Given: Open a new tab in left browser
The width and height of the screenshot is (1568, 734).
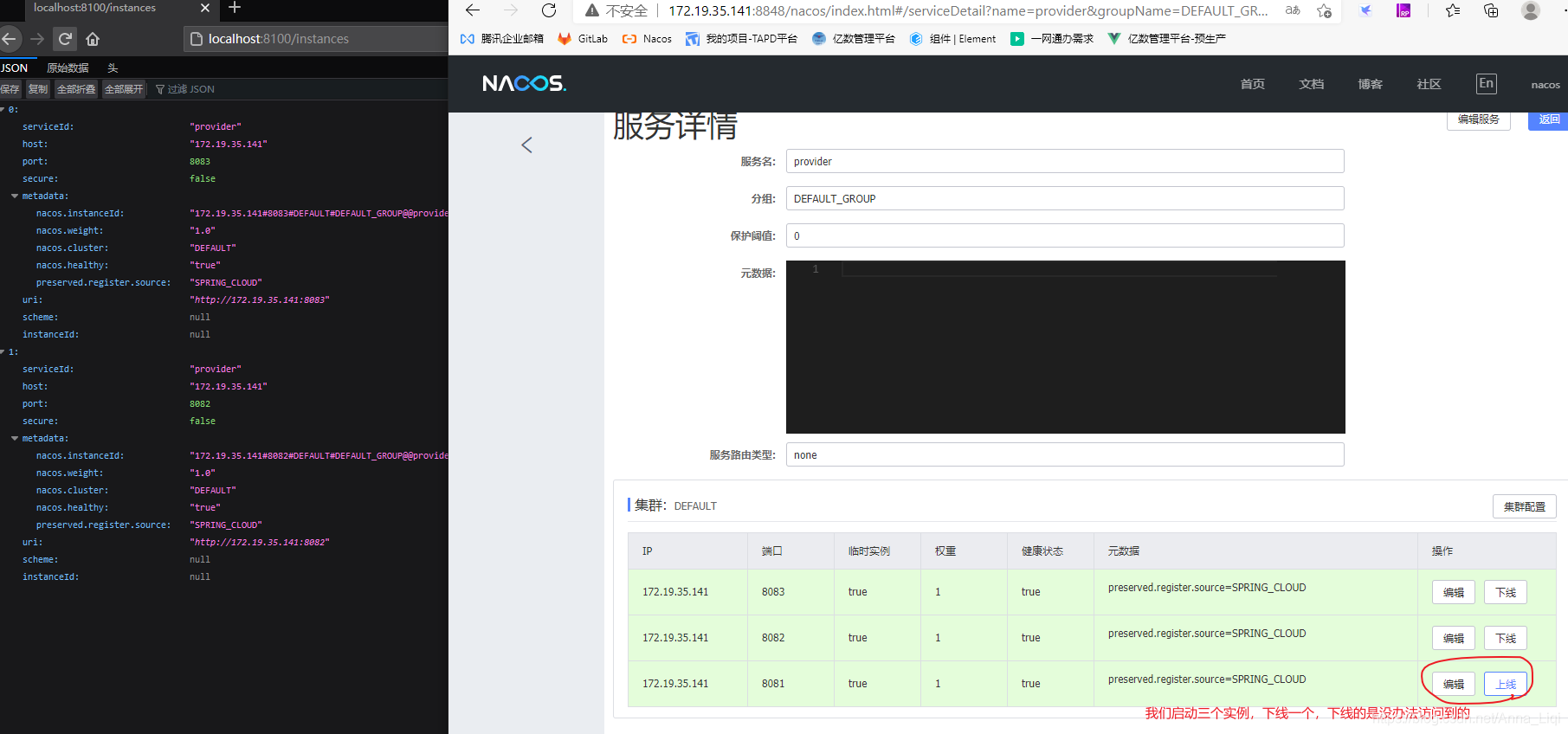Looking at the screenshot, I should (x=235, y=8).
